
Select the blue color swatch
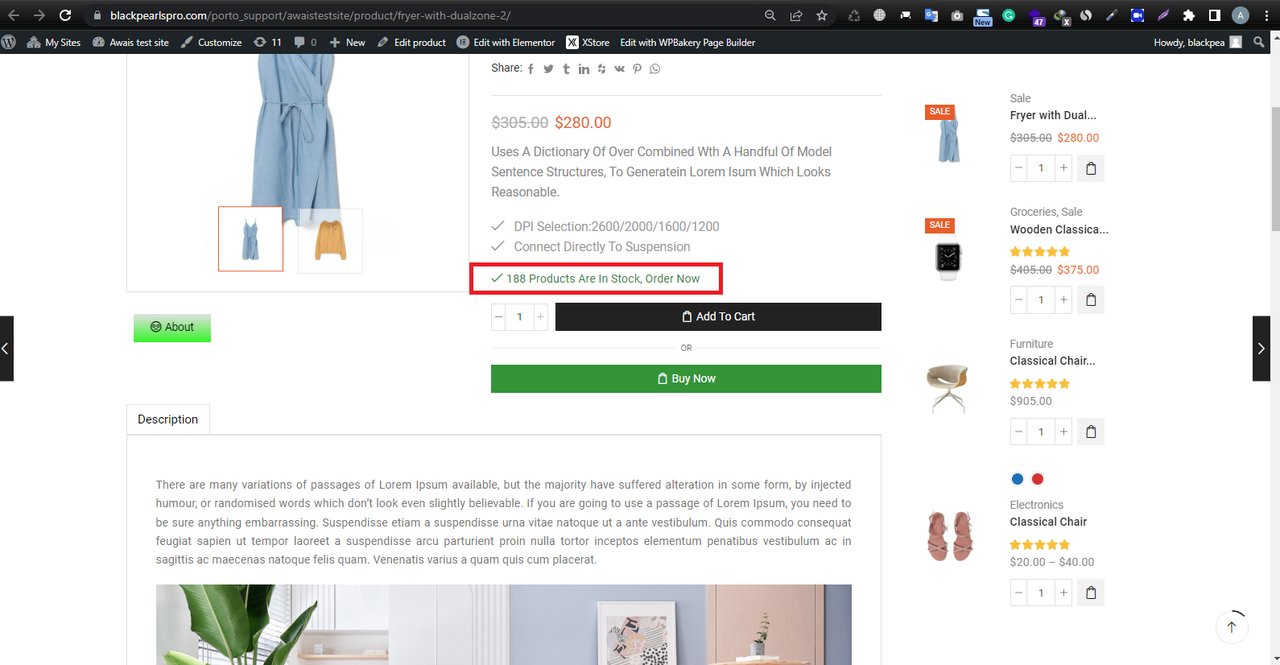(1018, 479)
